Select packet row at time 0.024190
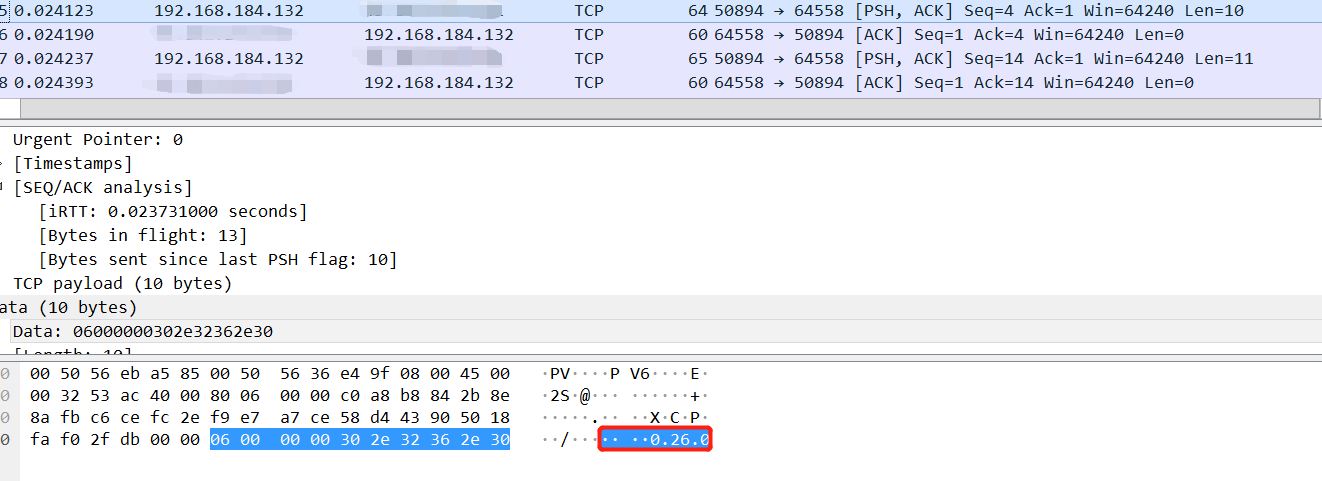Screen dimensions: 1322x481 point(661,34)
